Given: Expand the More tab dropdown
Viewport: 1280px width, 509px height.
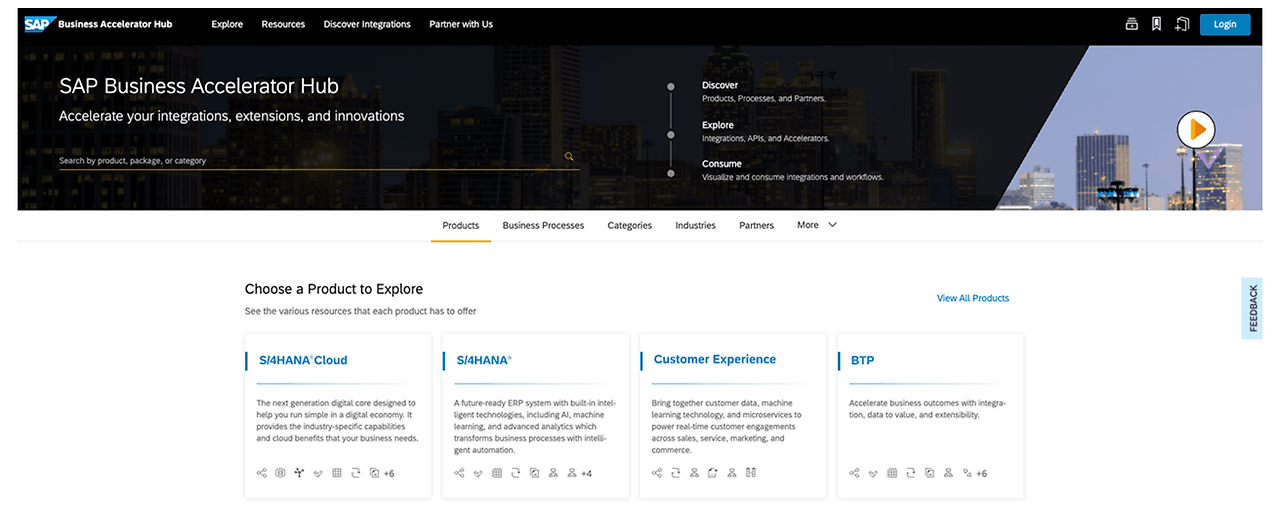Looking at the screenshot, I should pyautogui.click(x=817, y=225).
